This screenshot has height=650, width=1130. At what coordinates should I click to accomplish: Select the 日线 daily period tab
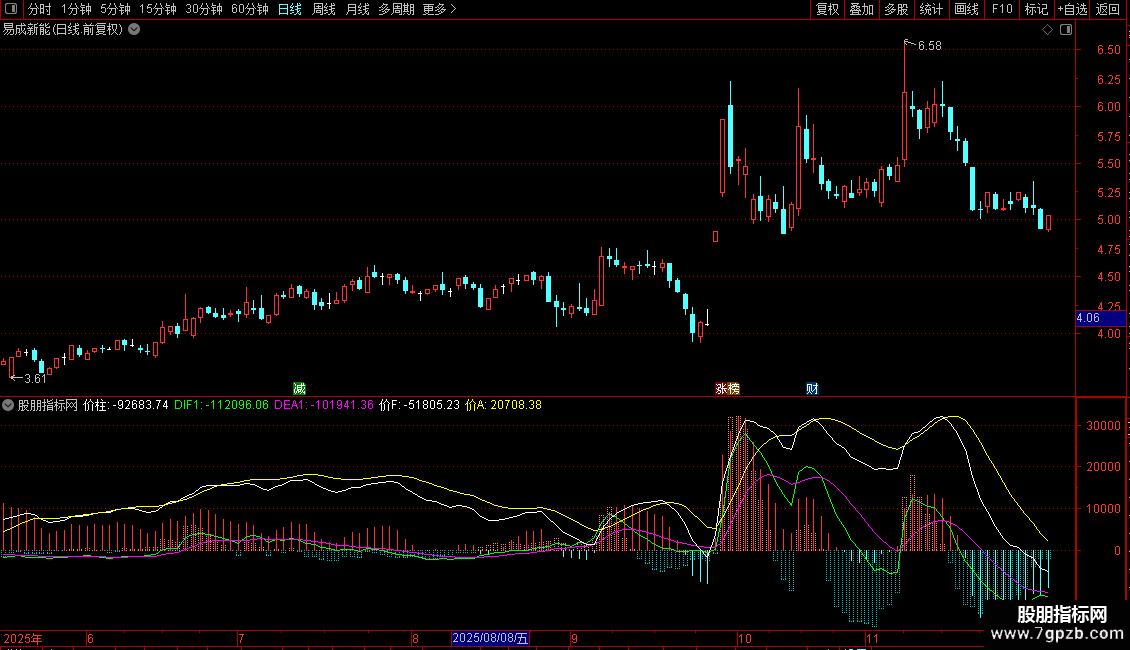click(x=290, y=9)
